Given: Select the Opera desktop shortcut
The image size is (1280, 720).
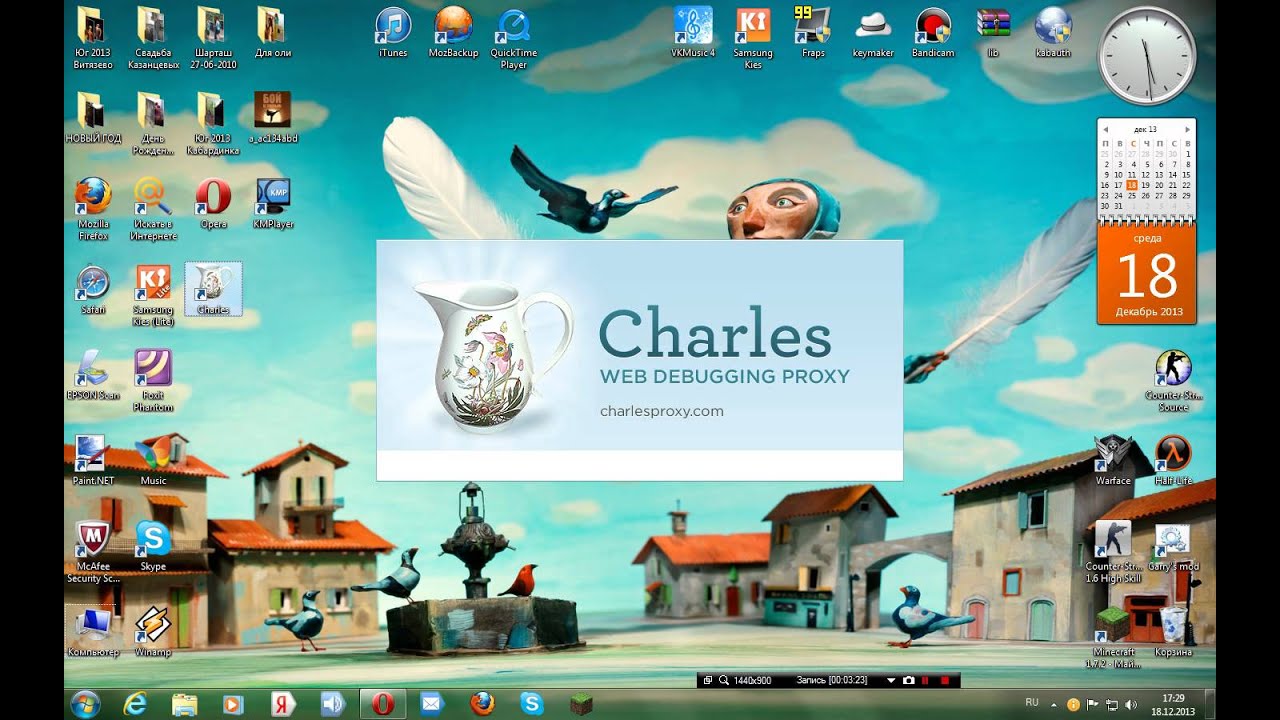Looking at the screenshot, I should pos(213,204).
